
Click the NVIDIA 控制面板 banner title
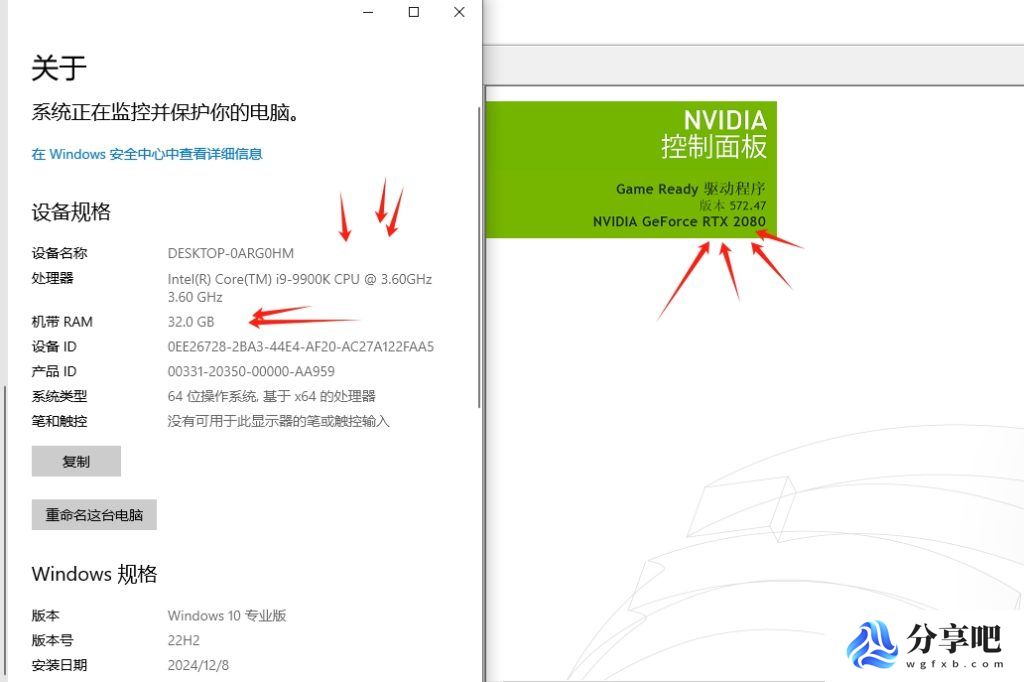(714, 134)
